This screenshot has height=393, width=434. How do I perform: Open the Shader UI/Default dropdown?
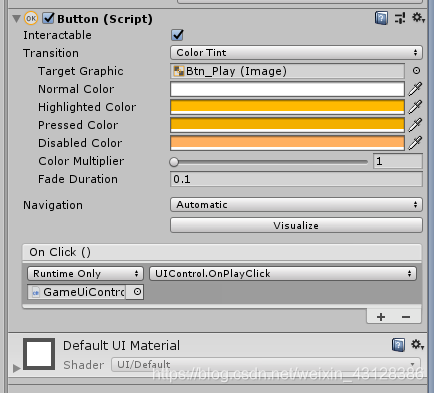(x=266, y=365)
